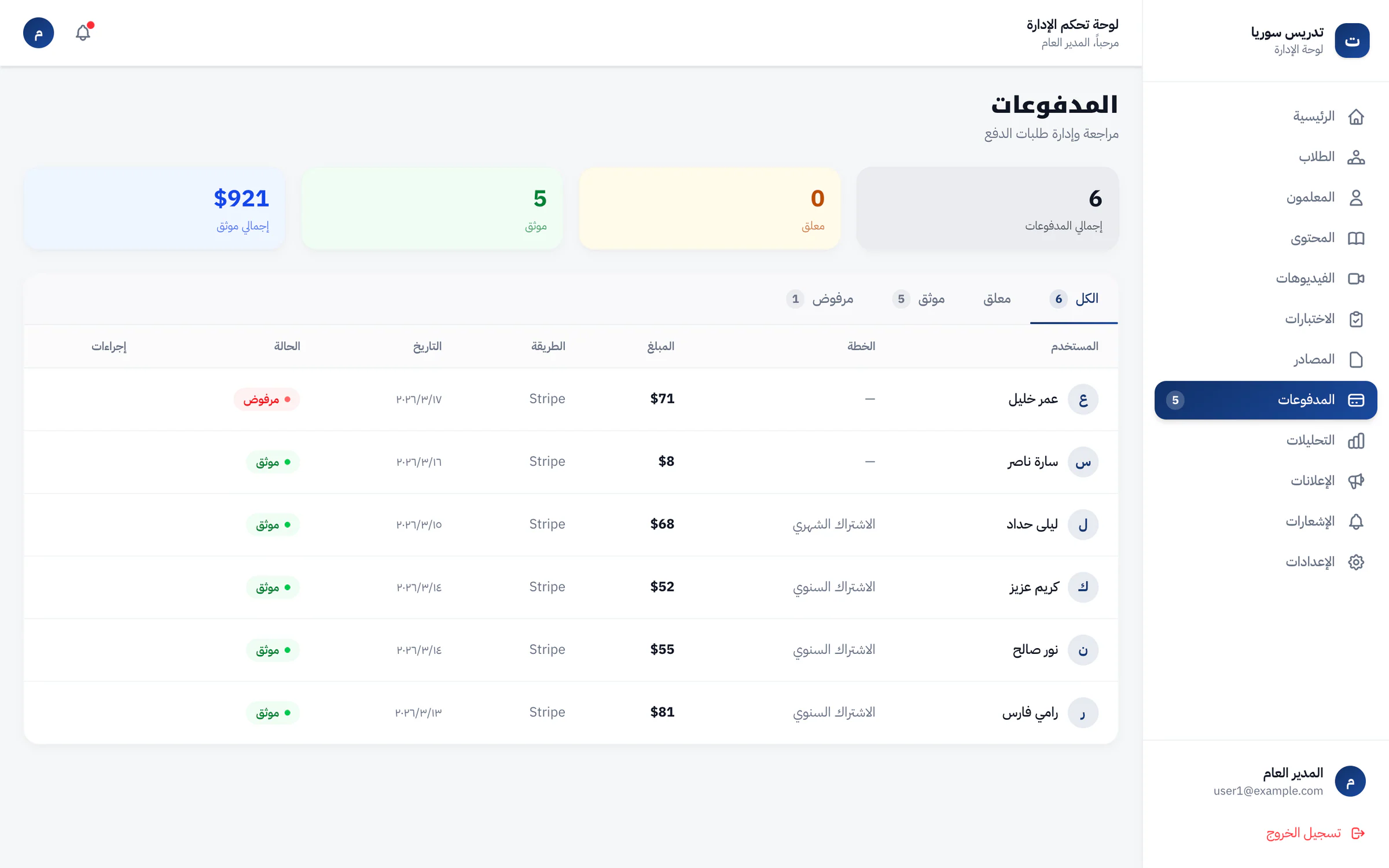Screen dimensions: 1389x868
Task: Click the مرفوض status badge for عمر خليل
Action: pyautogui.click(x=267, y=399)
